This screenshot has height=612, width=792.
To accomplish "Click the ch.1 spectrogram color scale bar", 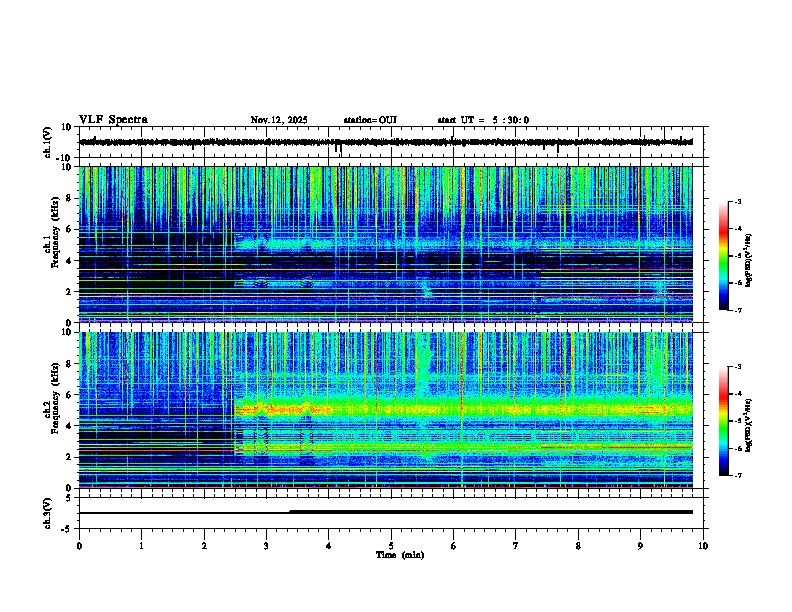I will click(723, 256).
